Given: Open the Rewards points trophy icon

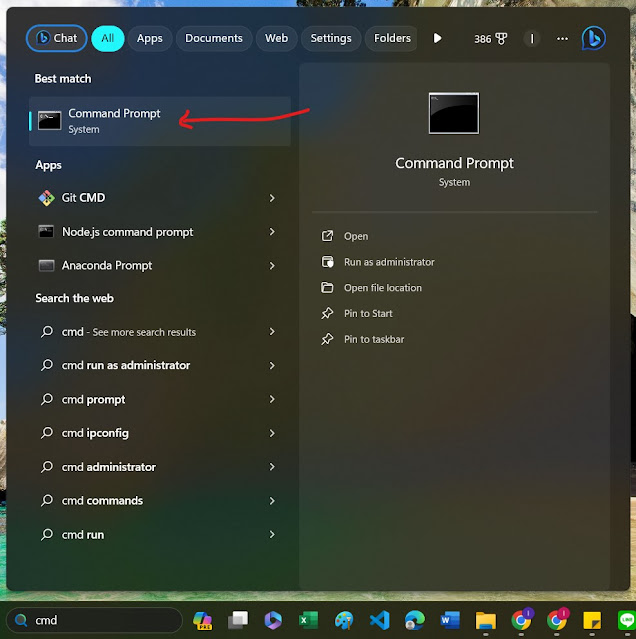Looking at the screenshot, I should [501, 39].
